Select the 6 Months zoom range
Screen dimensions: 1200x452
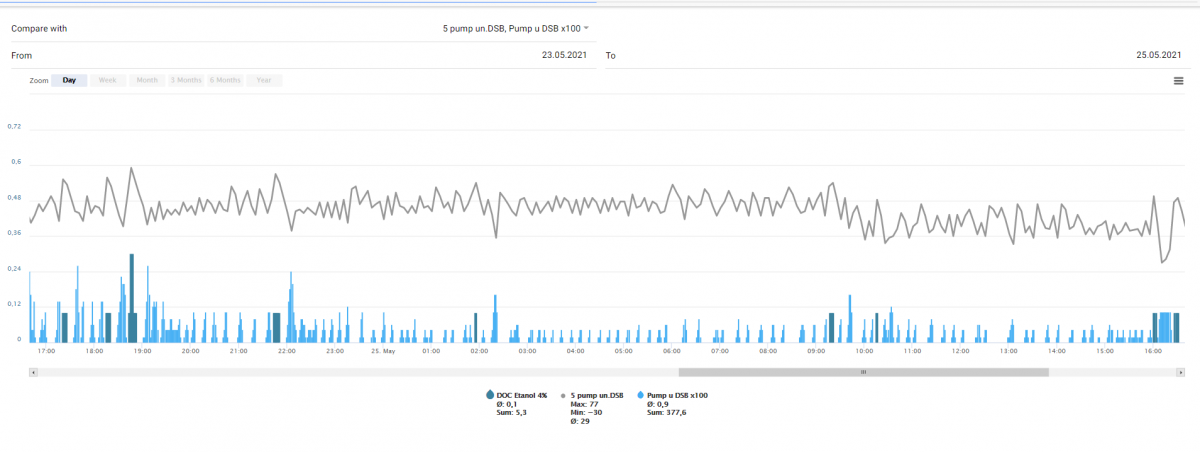tap(225, 80)
